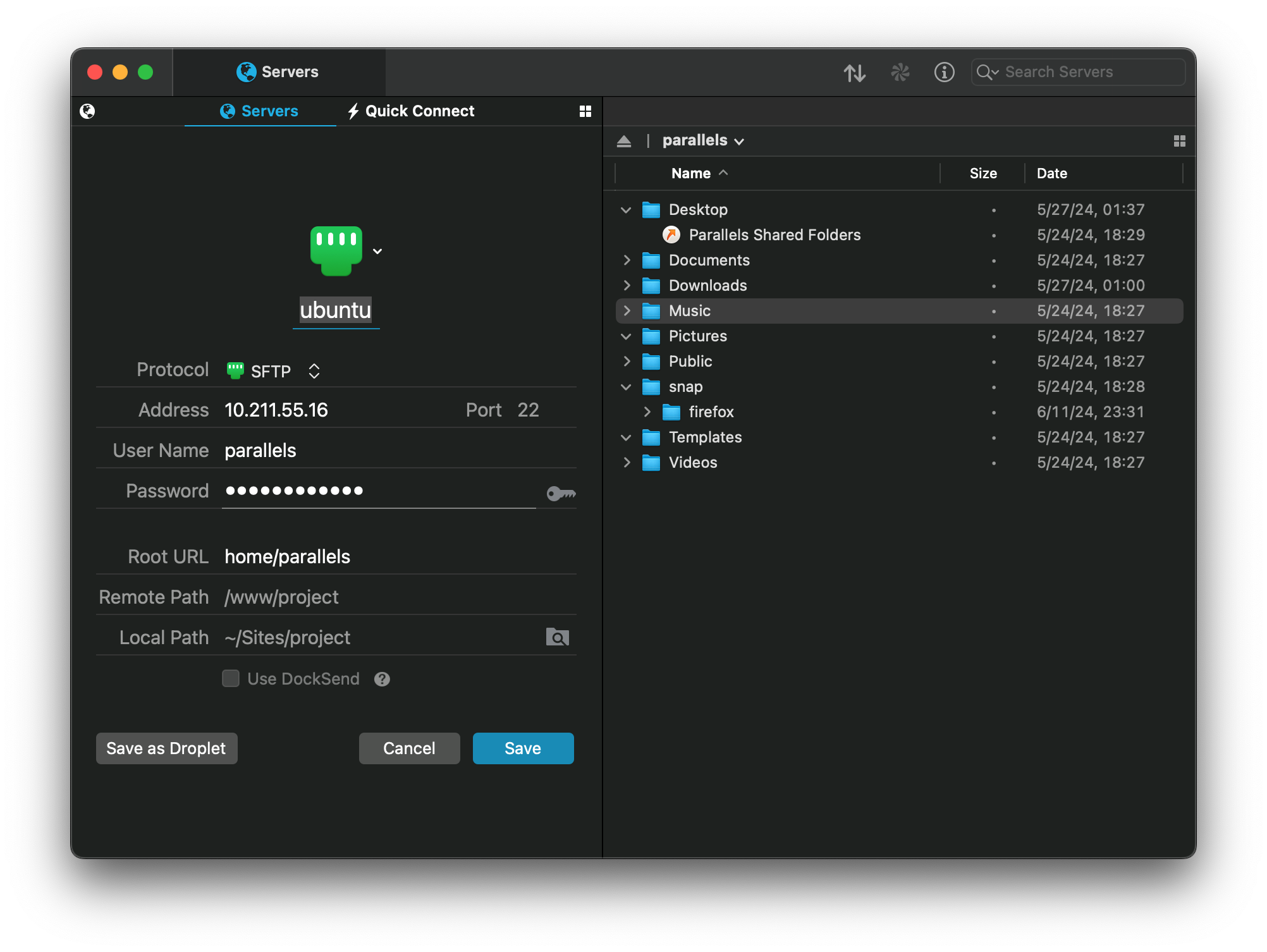Viewport: 1267px width, 952px height.
Task: Expand the Videos folder
Action: [x=626, y=463]
